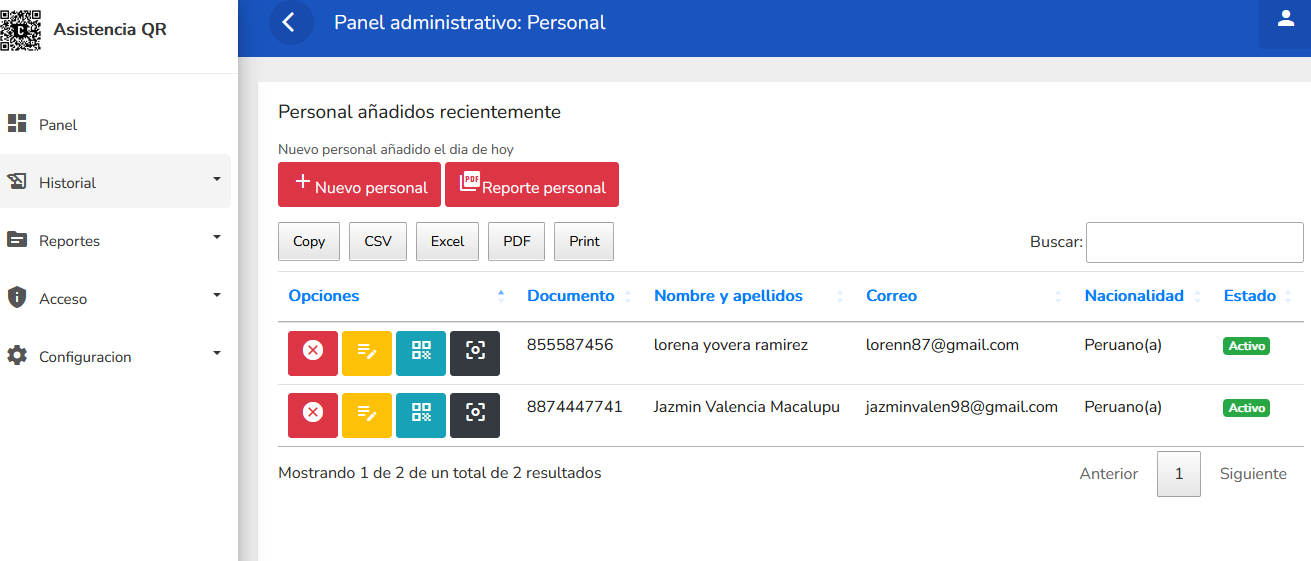This screenshot has height=561, width=1311.
Task: Go to Siguiente page of results
Action: click(x=1253, y=474)
